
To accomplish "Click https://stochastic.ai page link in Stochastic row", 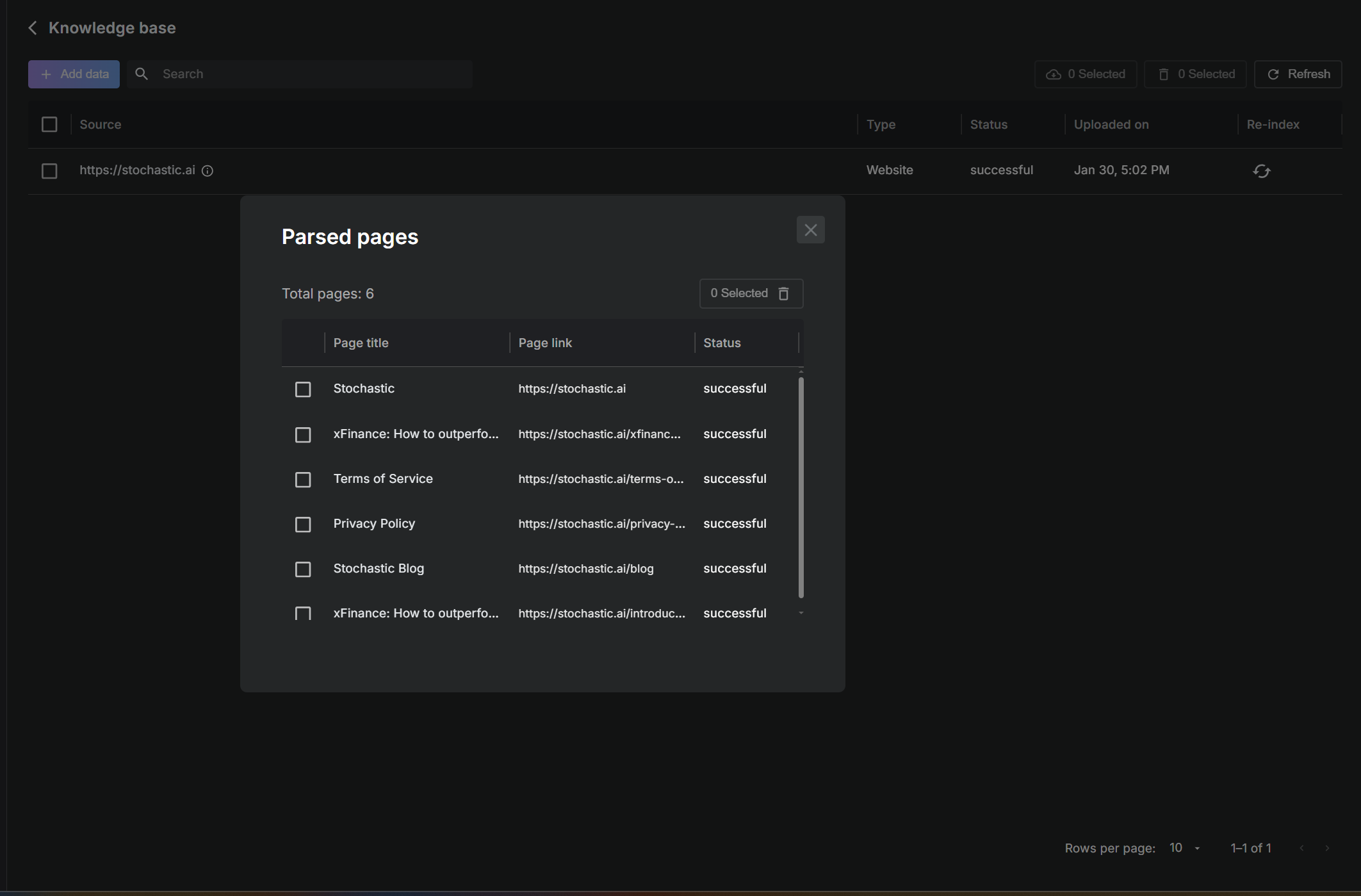I will point(572,389).
